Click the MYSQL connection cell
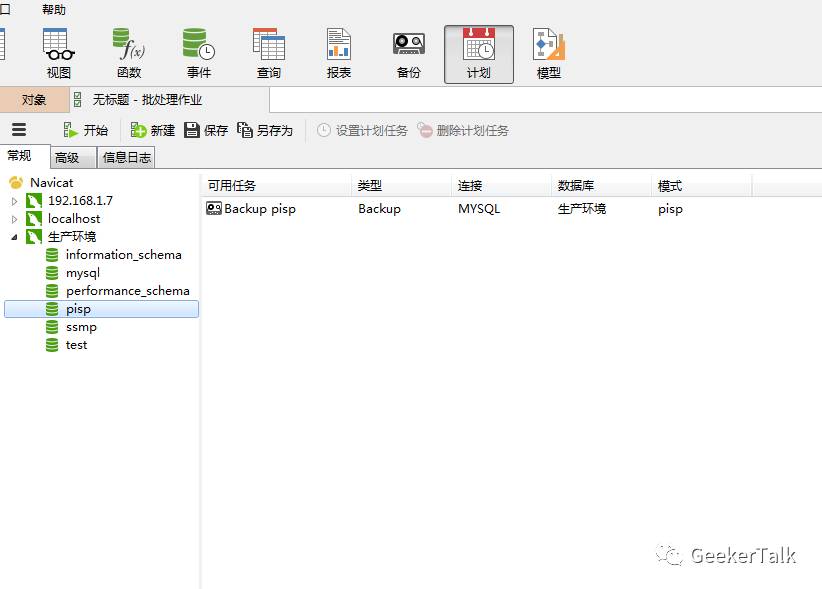Image resolution: width=822 pixels, height=589 pixels. click(x=479, y=209)
